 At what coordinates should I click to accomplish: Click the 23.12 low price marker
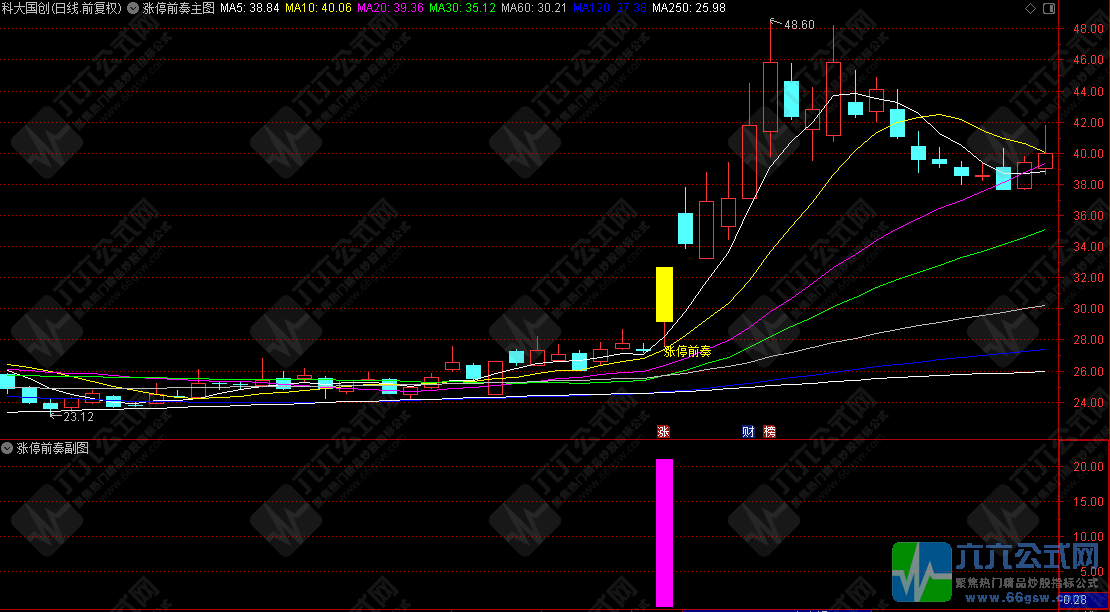[77, 417]
